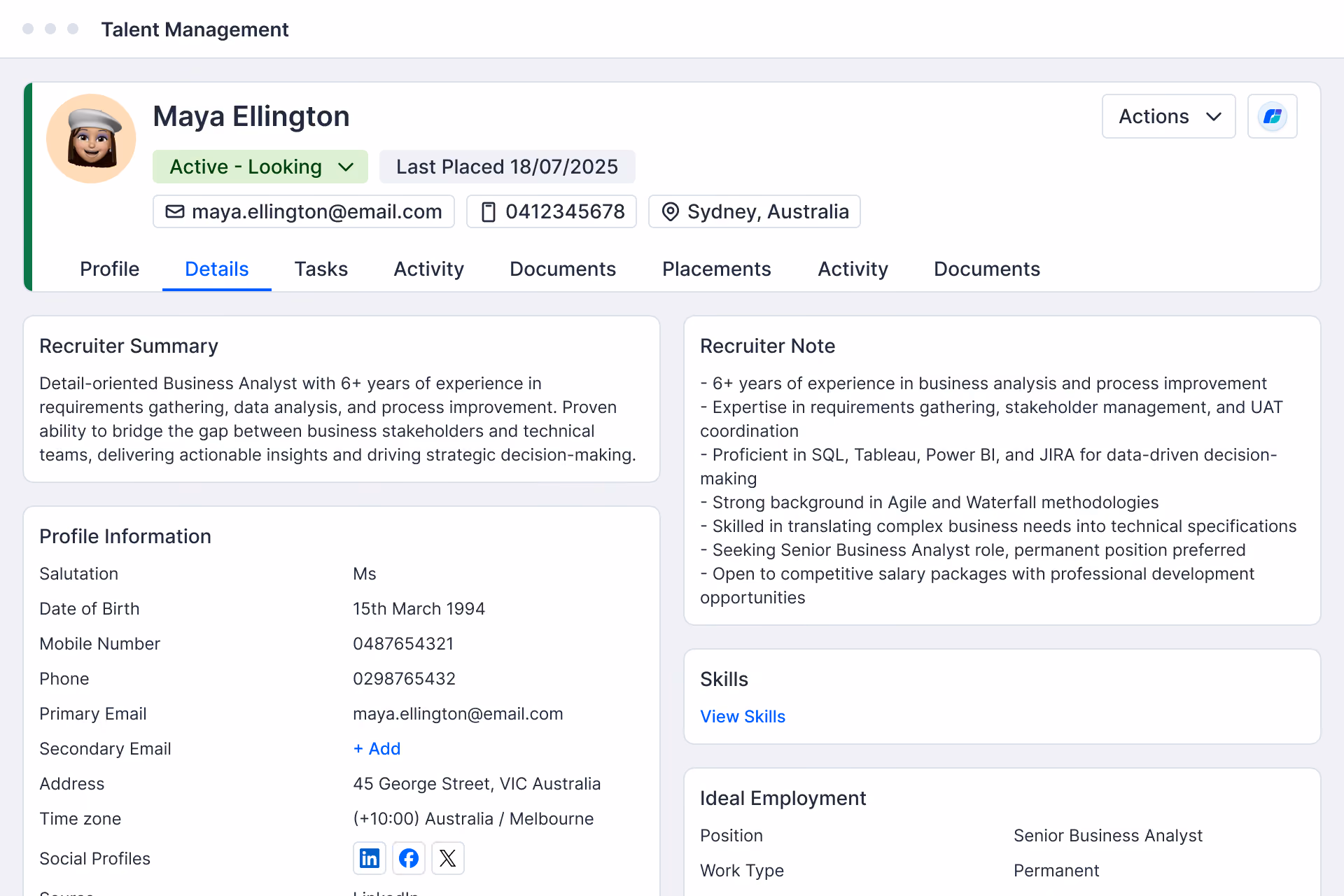Select the Details tab
This screenshot has height=896, width=1344.
point(217,269)
